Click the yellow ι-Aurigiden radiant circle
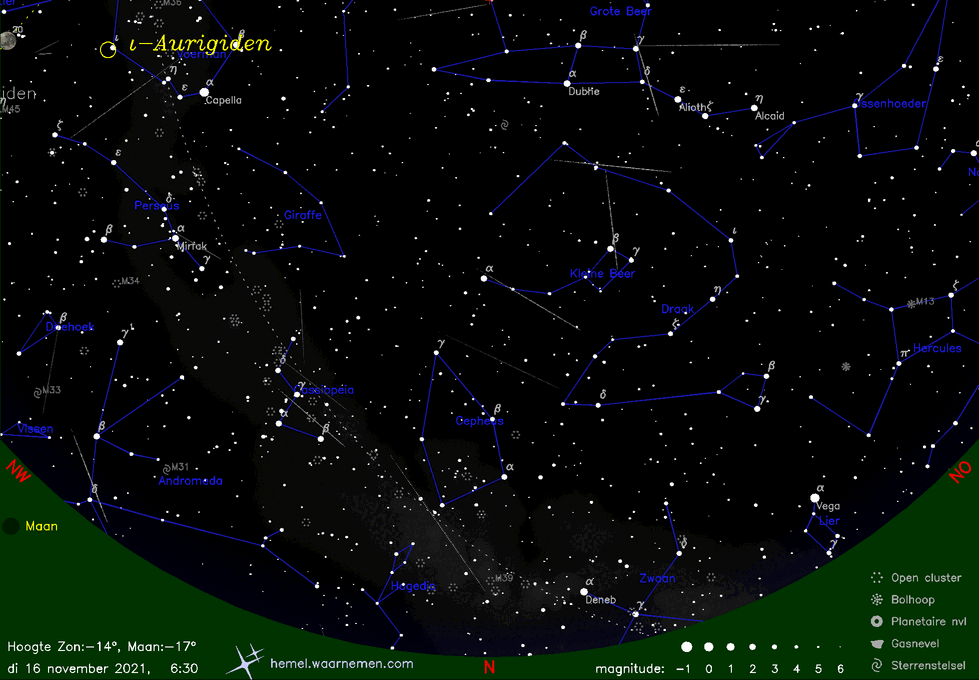The image size is (979, 680). coord(108,49)
